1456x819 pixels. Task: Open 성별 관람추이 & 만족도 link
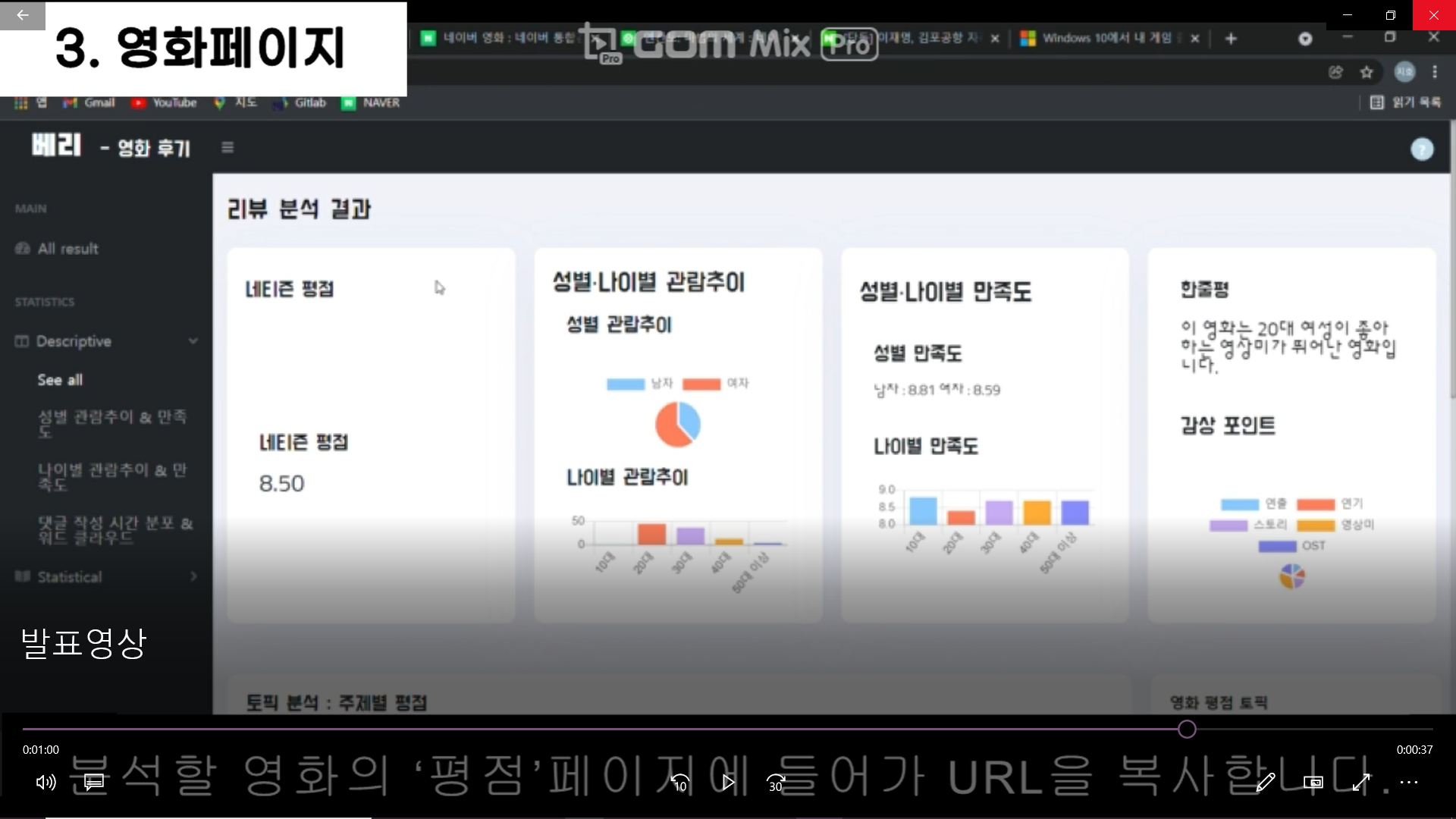pos(112,423)
